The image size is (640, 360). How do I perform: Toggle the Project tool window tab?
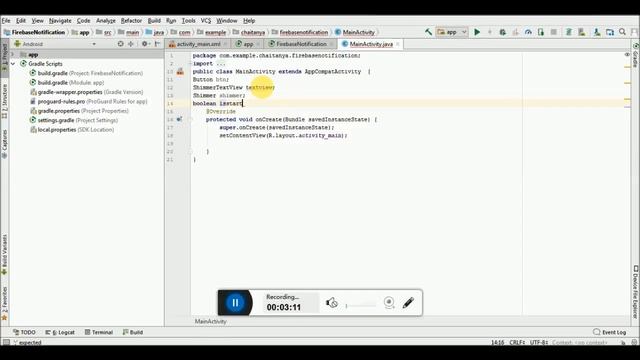point(4,56)
